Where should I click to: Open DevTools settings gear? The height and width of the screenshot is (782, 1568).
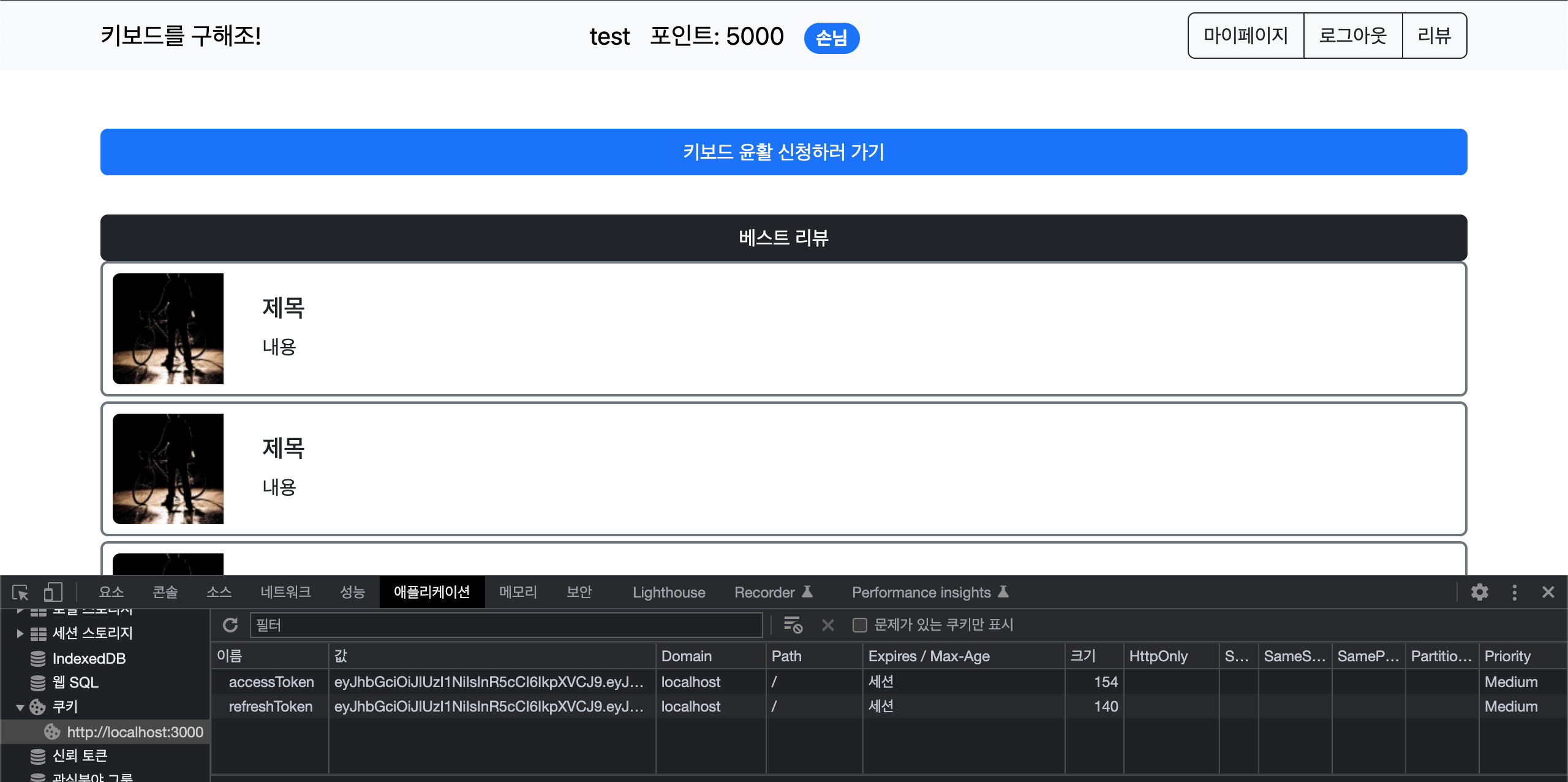point(1479,592)
